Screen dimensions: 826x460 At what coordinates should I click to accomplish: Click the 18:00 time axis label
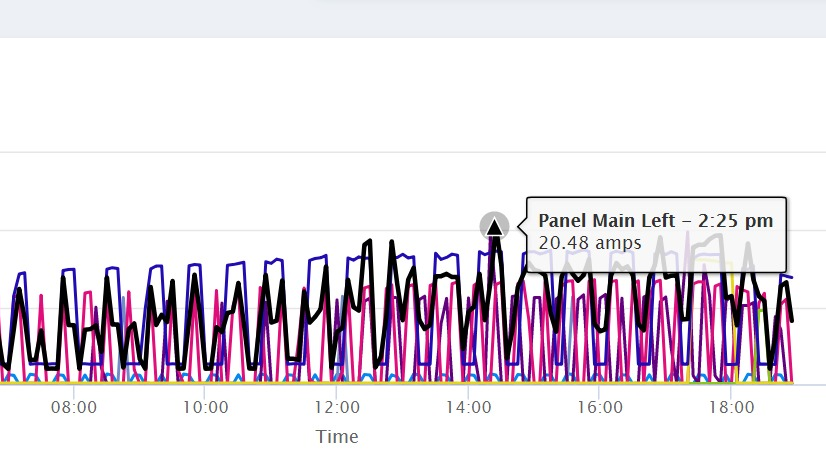pos(731,407)
